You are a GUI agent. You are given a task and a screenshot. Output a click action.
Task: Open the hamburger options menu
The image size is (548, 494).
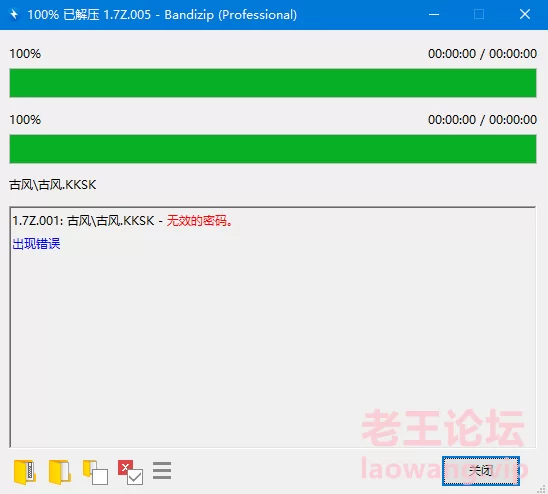(162, 471)
